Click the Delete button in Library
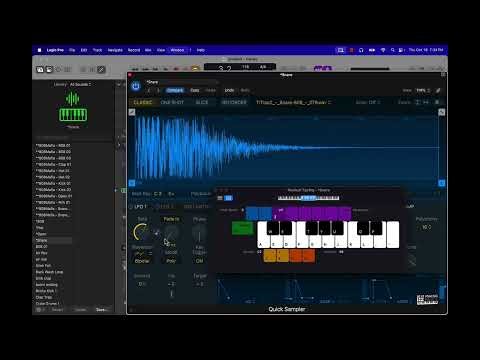 pyautogui.click(x=80, y=310)
